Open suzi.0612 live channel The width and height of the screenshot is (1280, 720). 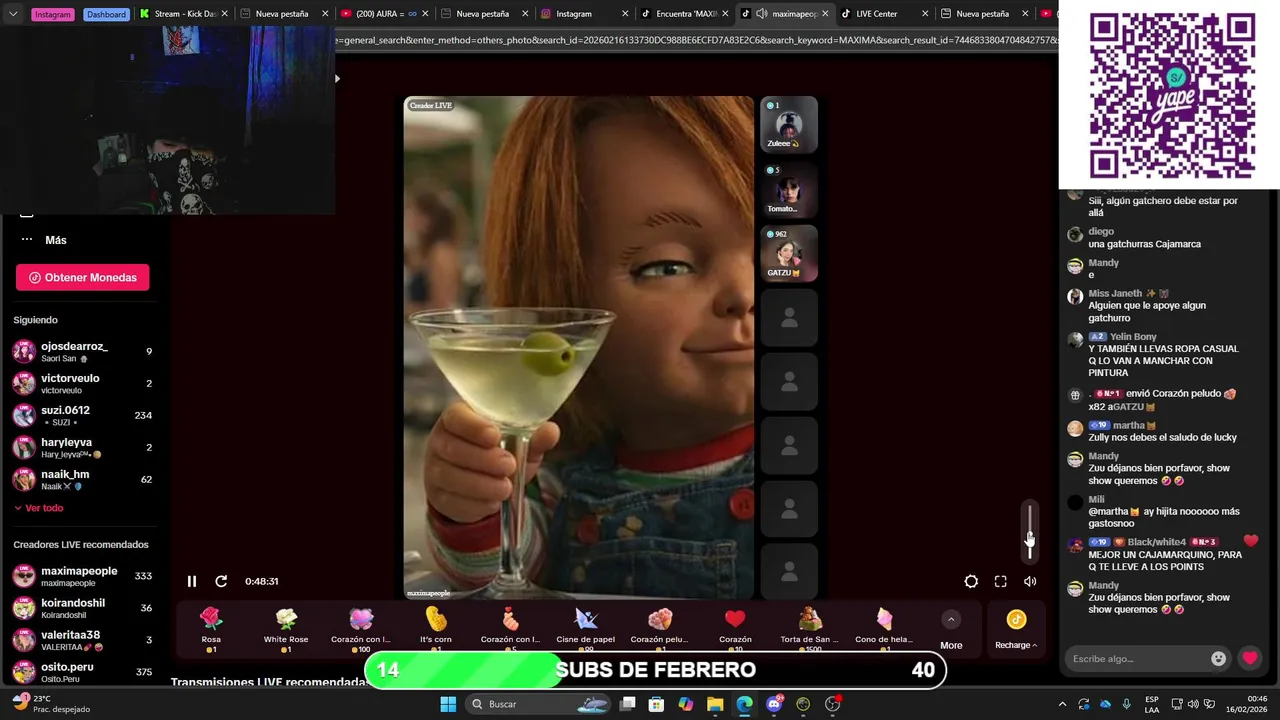click(x=82, y=415)
